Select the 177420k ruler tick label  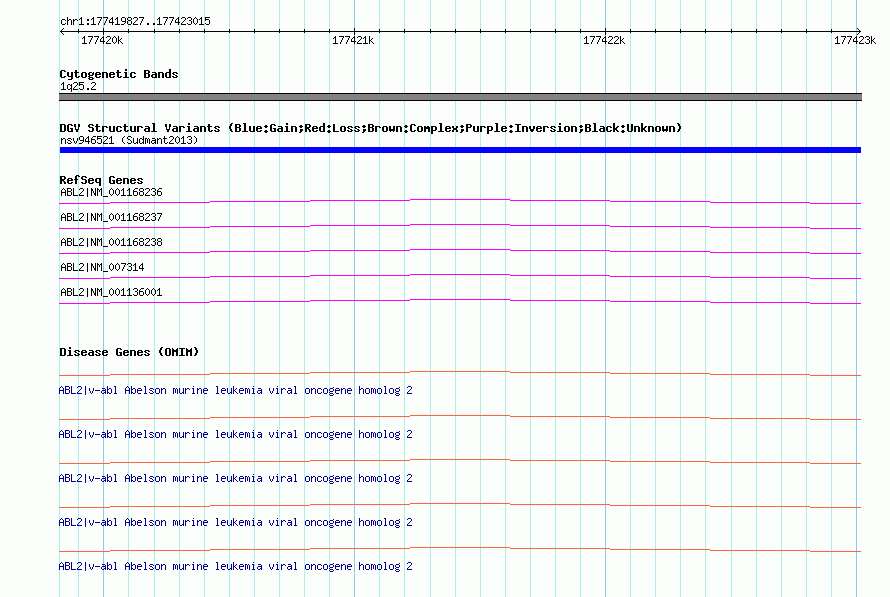tap(102, 40)
